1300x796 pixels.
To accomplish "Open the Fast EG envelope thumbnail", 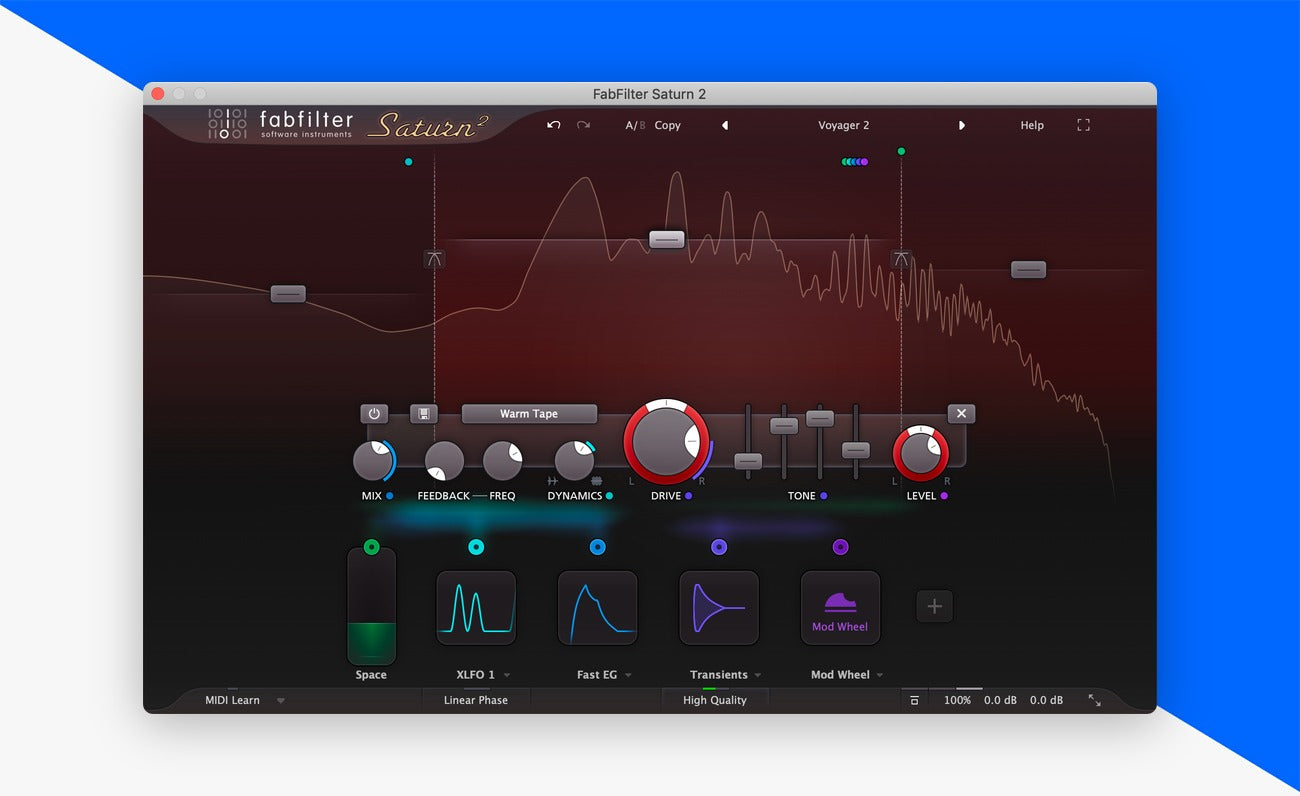I will pos(597,607).
